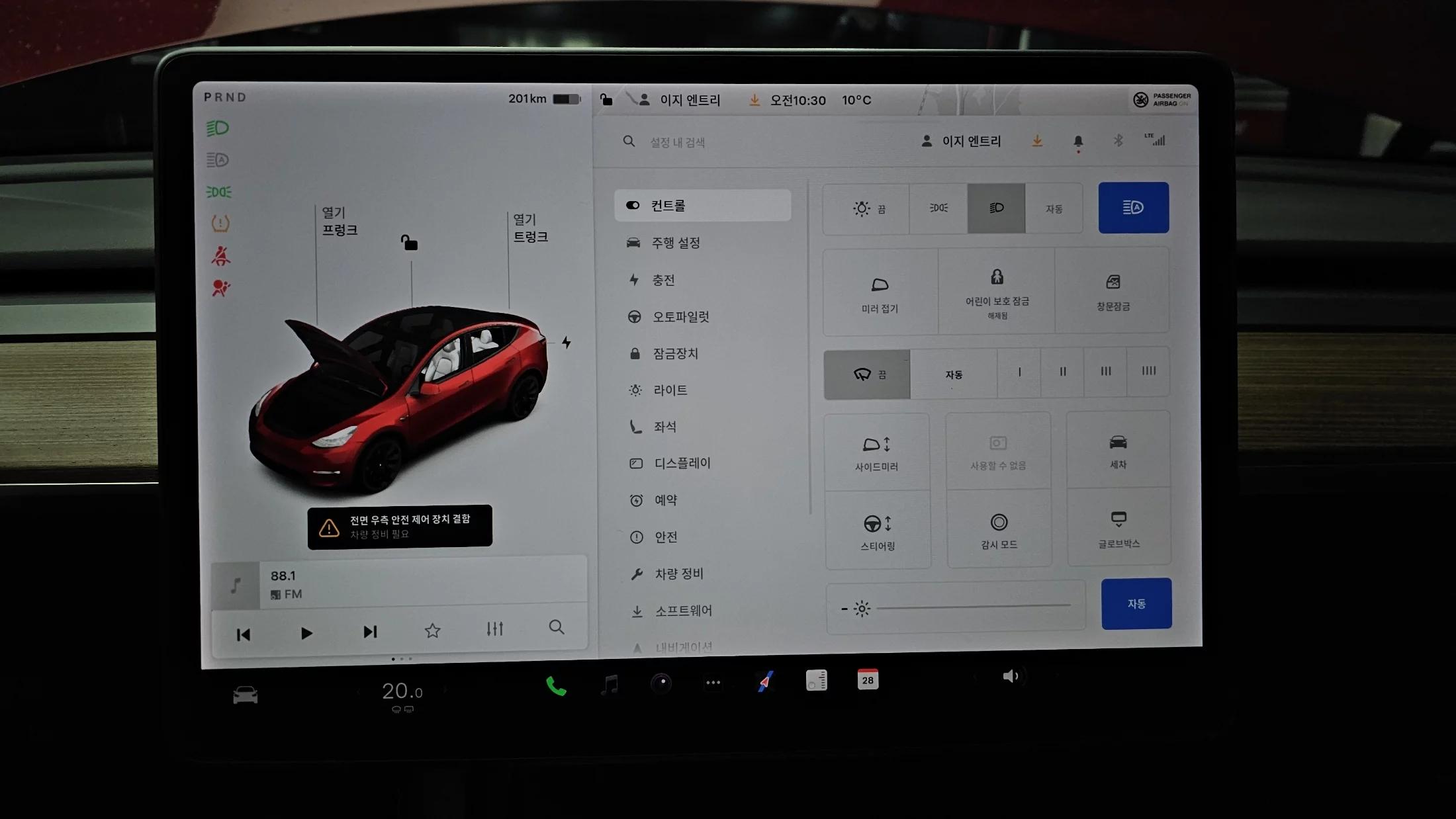Select the 디스플레이 menu item
Image resolution: width=1456 pixels, height=819 pixels.
point(682,463)
